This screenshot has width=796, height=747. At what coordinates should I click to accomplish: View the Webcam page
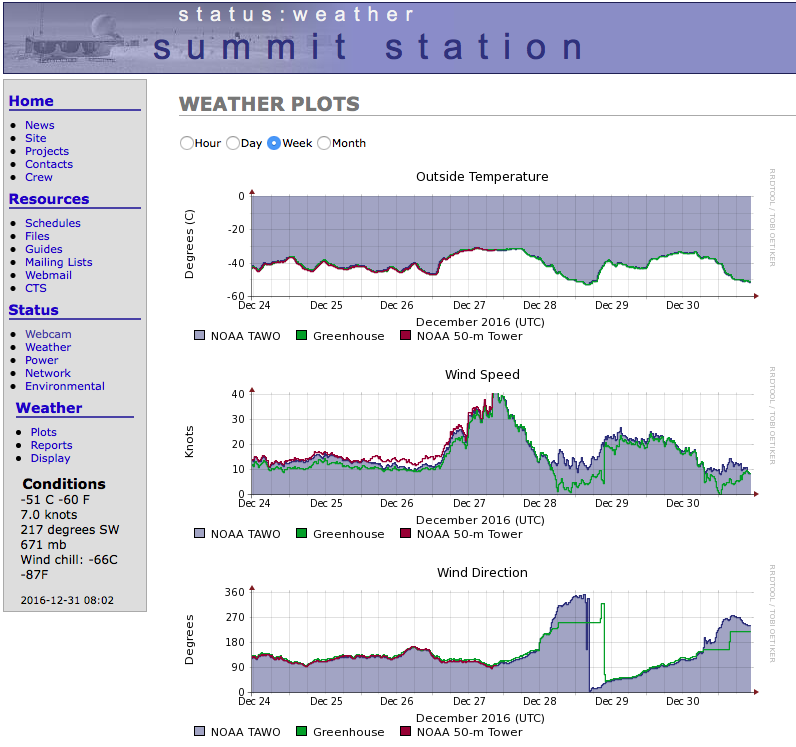pos(48,334)
